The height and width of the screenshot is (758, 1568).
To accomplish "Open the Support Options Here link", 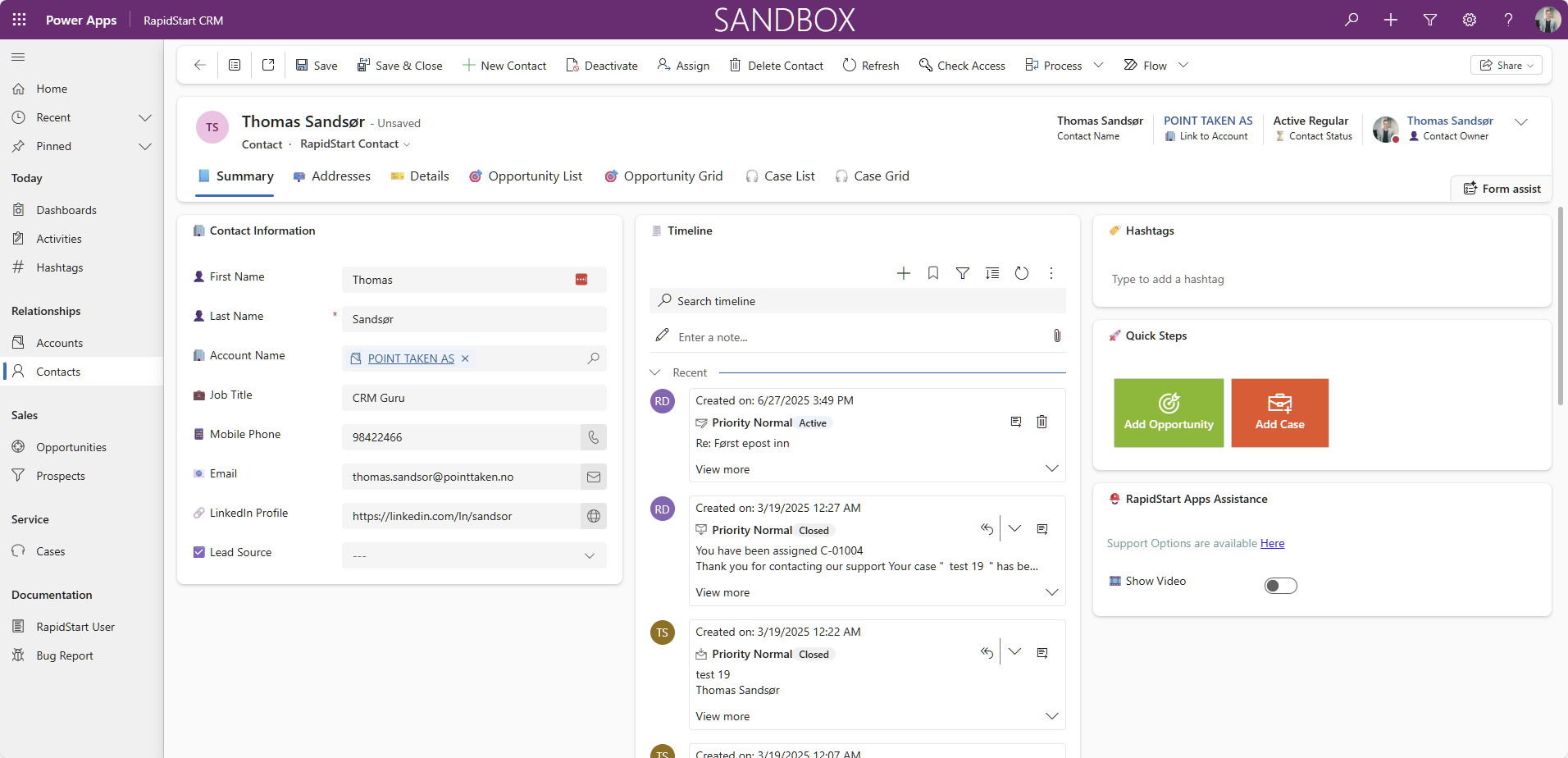I will click(x=1273, y=543).
